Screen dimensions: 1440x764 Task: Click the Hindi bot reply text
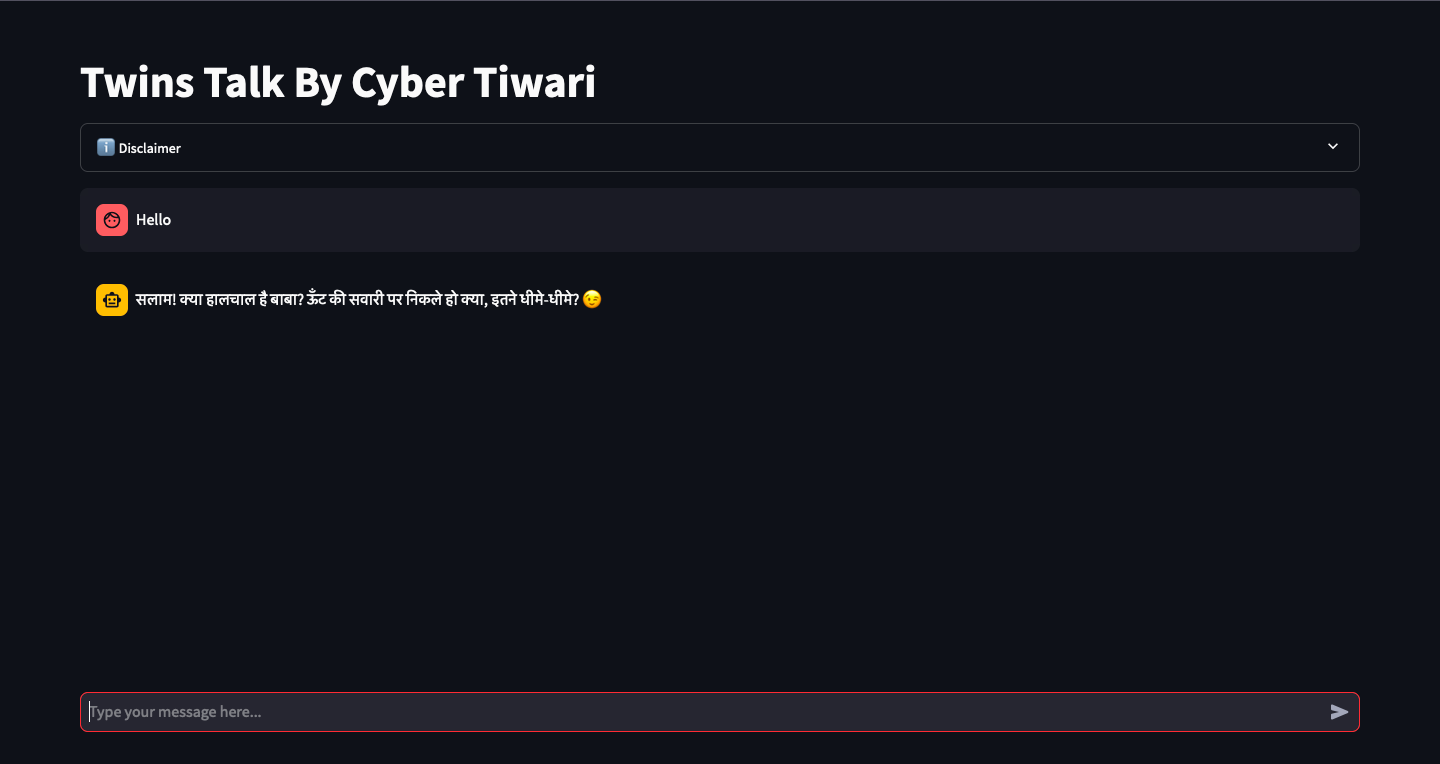point(358,299)
